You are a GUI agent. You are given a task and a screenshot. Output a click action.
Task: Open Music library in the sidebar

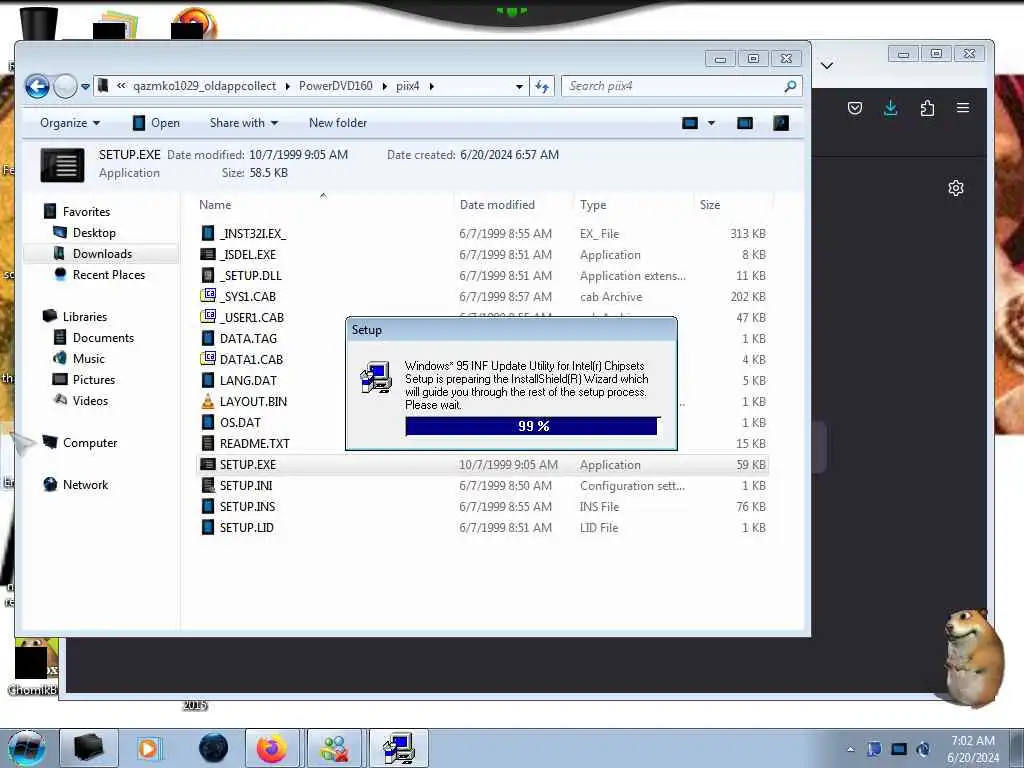click(x=88, y=359)
